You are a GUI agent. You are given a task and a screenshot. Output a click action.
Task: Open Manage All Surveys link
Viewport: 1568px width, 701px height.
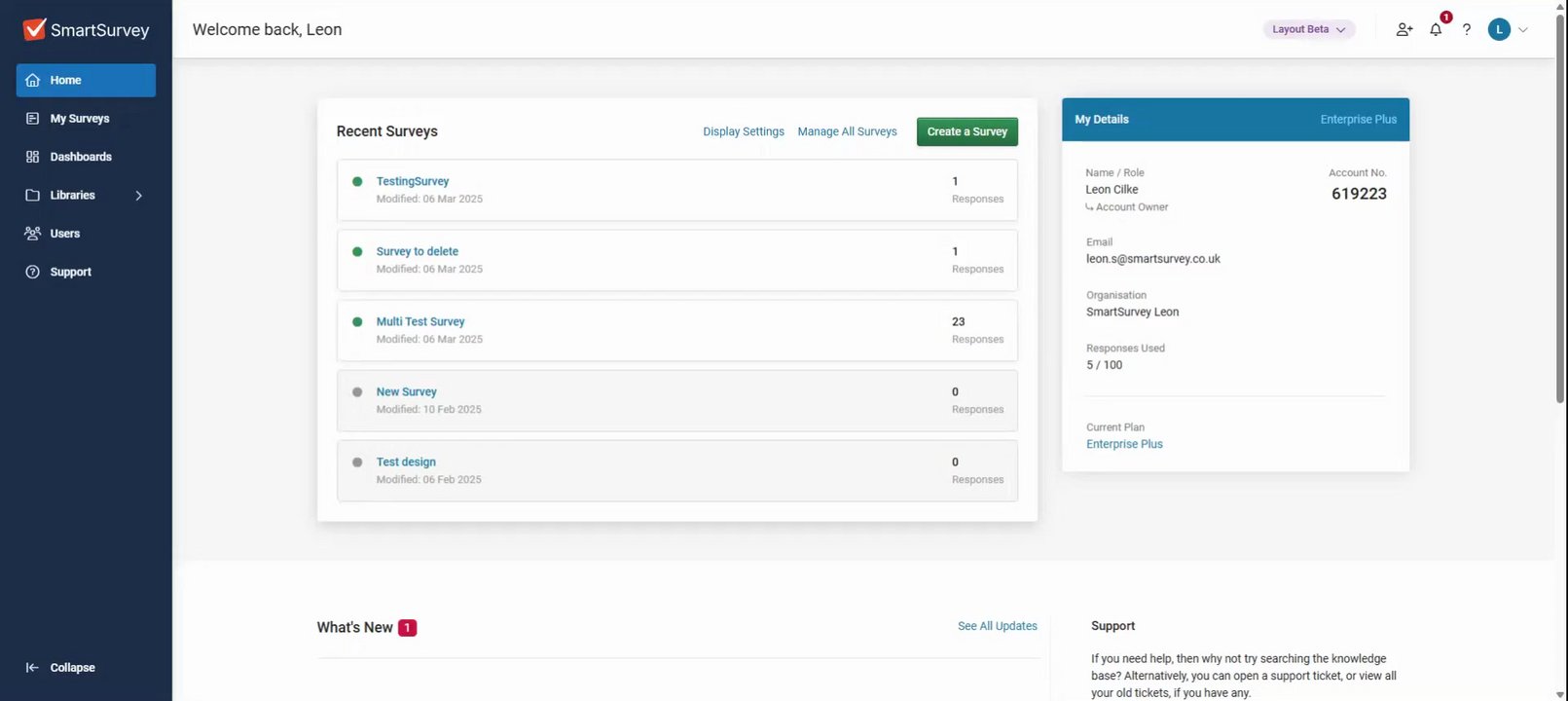coord(847,131)
